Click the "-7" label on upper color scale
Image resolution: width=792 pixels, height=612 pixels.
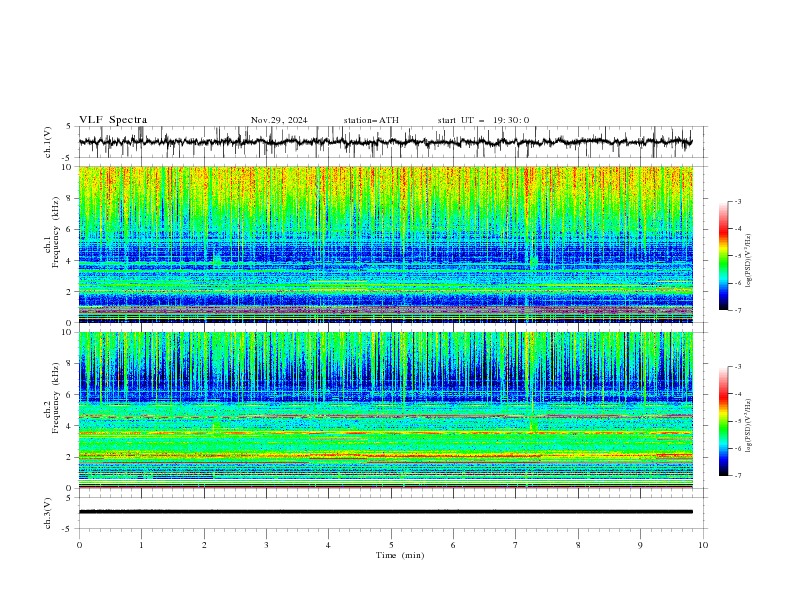click(x=737, y=311)
